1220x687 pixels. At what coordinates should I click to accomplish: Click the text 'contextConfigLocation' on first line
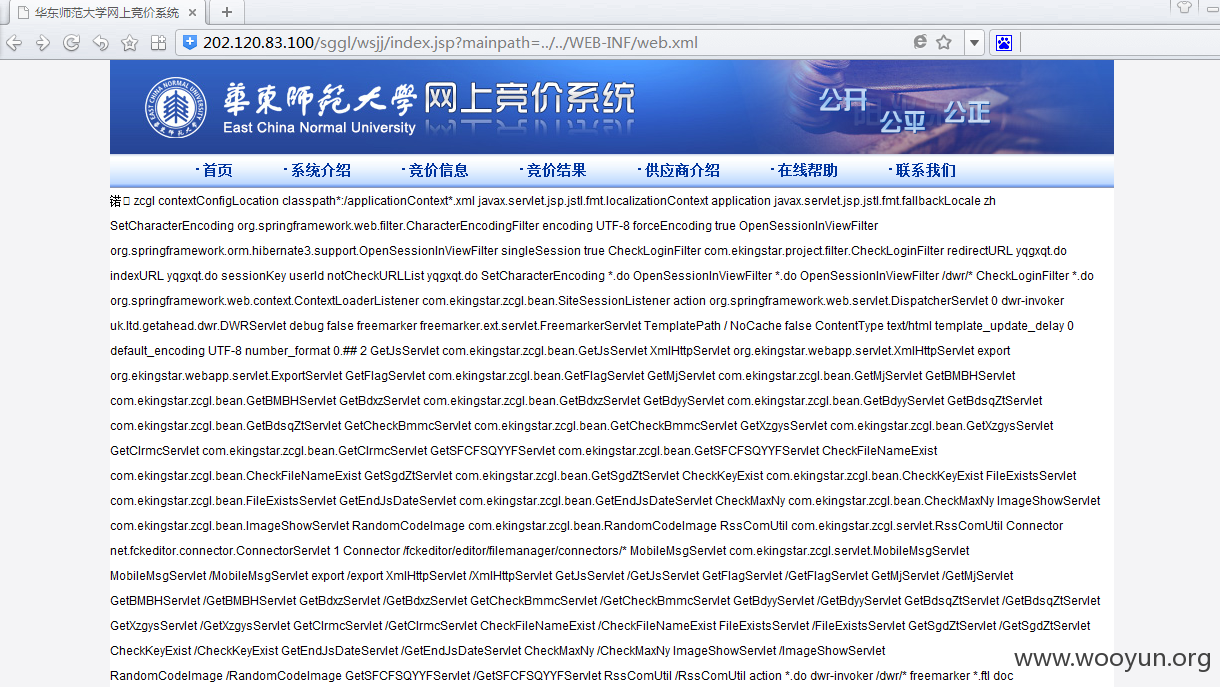220,201
